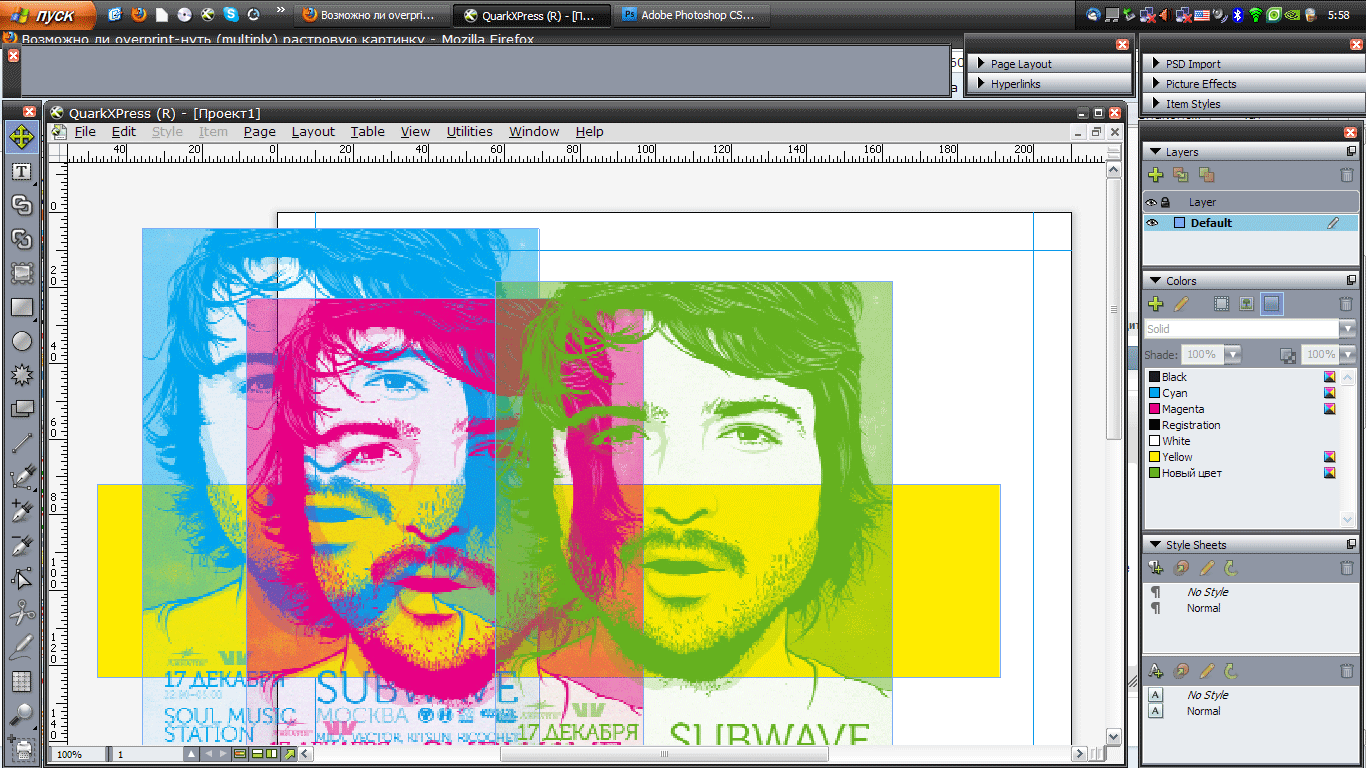This screenshot has width=1366, height=768.
Task: Switch Colors panel to frame color mode
Action: pos(1221,304)
